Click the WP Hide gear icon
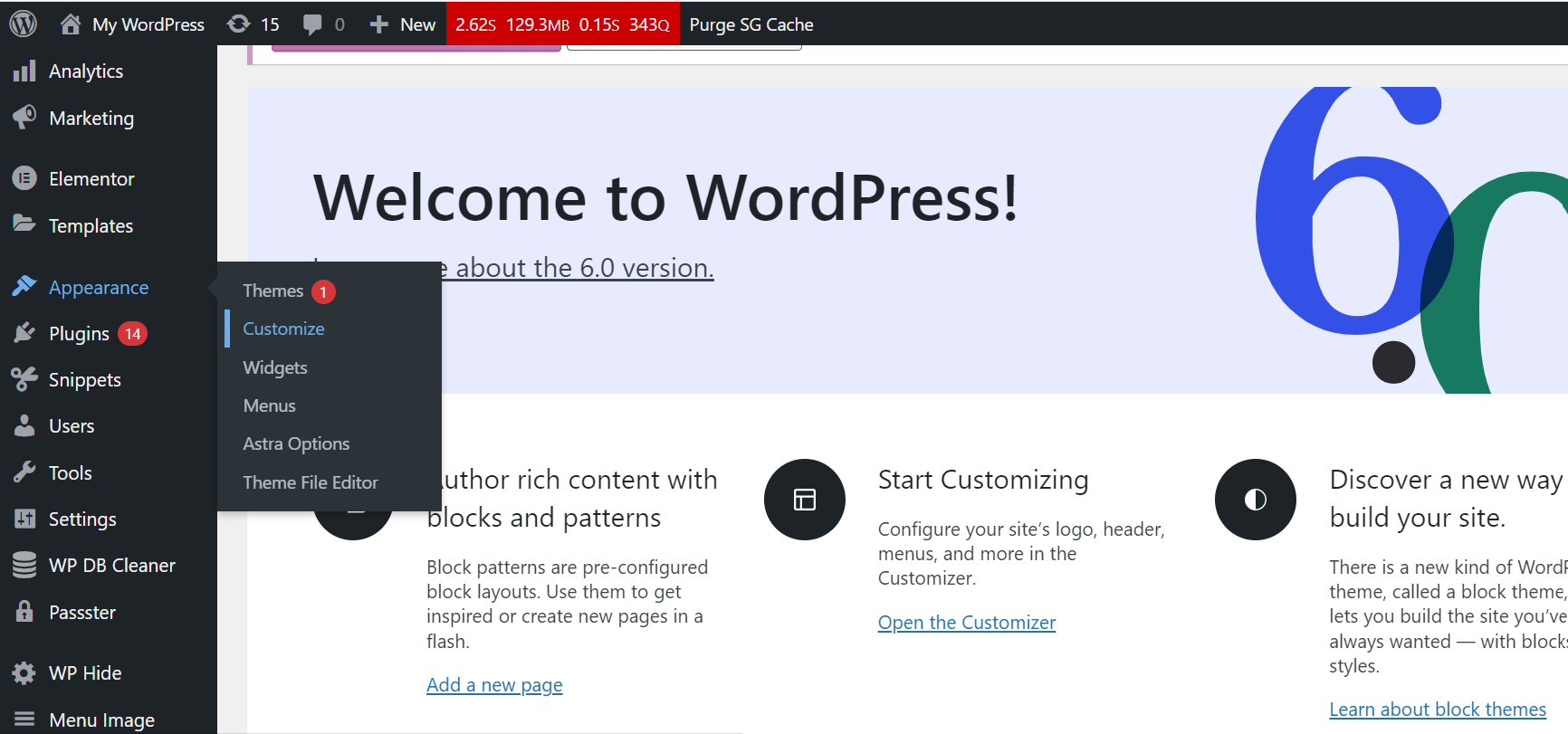Viewport: 1568px width, 734px height. (x=24, y=672)
